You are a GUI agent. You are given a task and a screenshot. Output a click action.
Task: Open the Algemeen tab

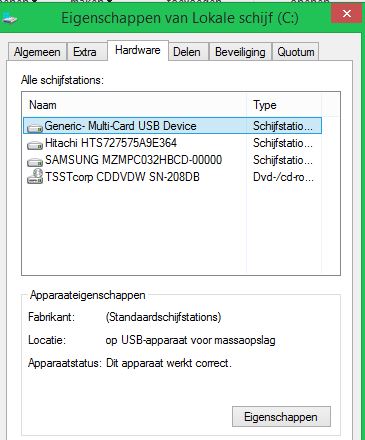point(37,52)
